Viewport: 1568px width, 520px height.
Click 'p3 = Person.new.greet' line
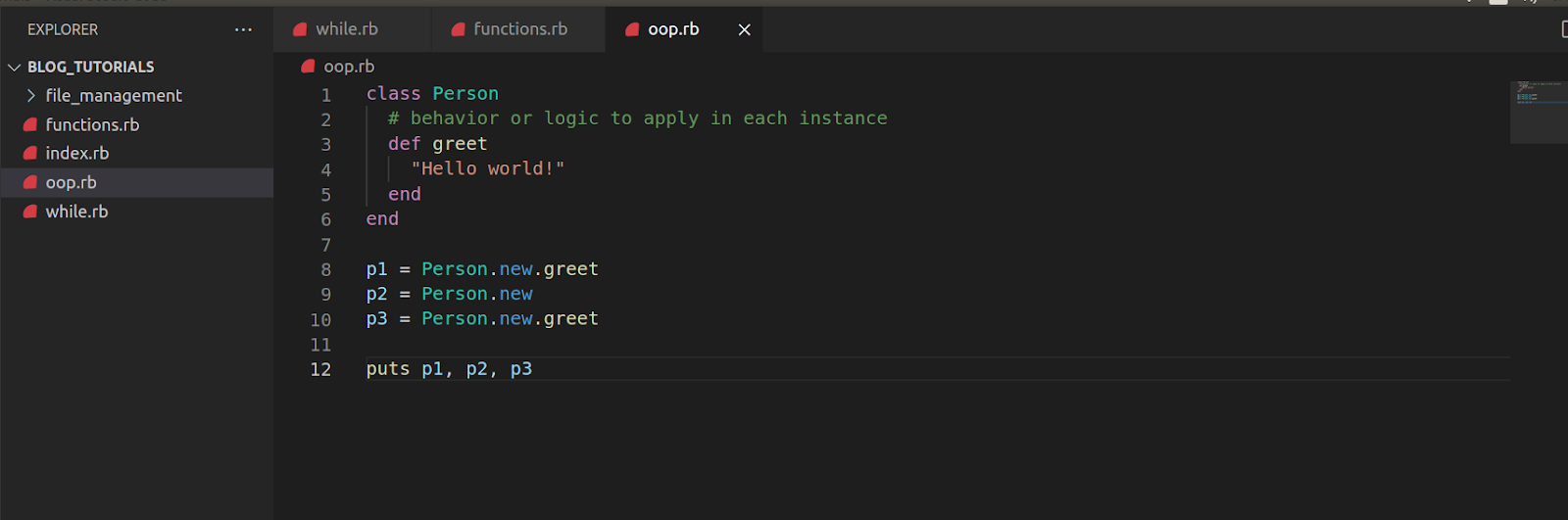coord(482,318)
